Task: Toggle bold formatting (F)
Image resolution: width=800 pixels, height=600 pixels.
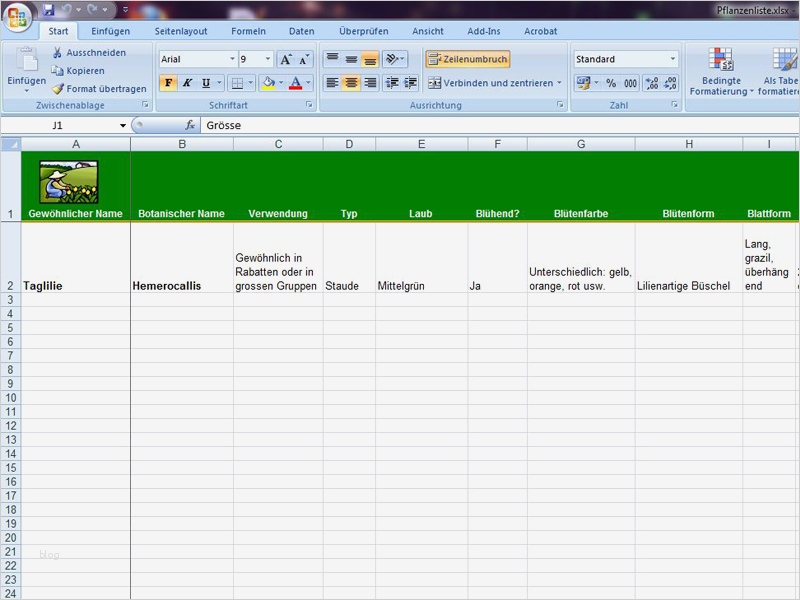Action: 168,84
